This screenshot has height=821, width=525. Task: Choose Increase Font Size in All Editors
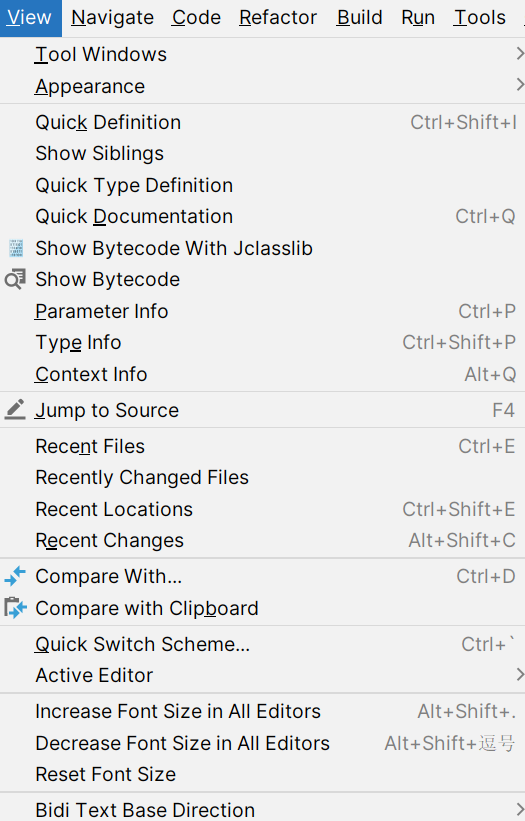(x=262, y=712)
